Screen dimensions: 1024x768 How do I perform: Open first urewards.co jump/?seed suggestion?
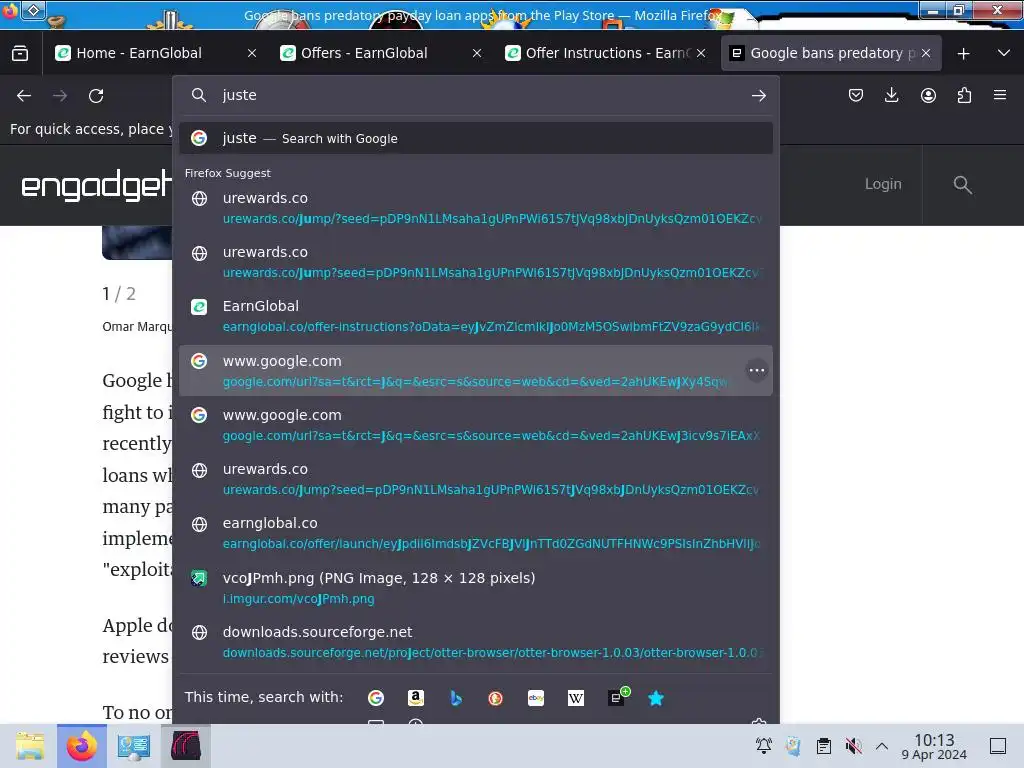tap(476, 208)
